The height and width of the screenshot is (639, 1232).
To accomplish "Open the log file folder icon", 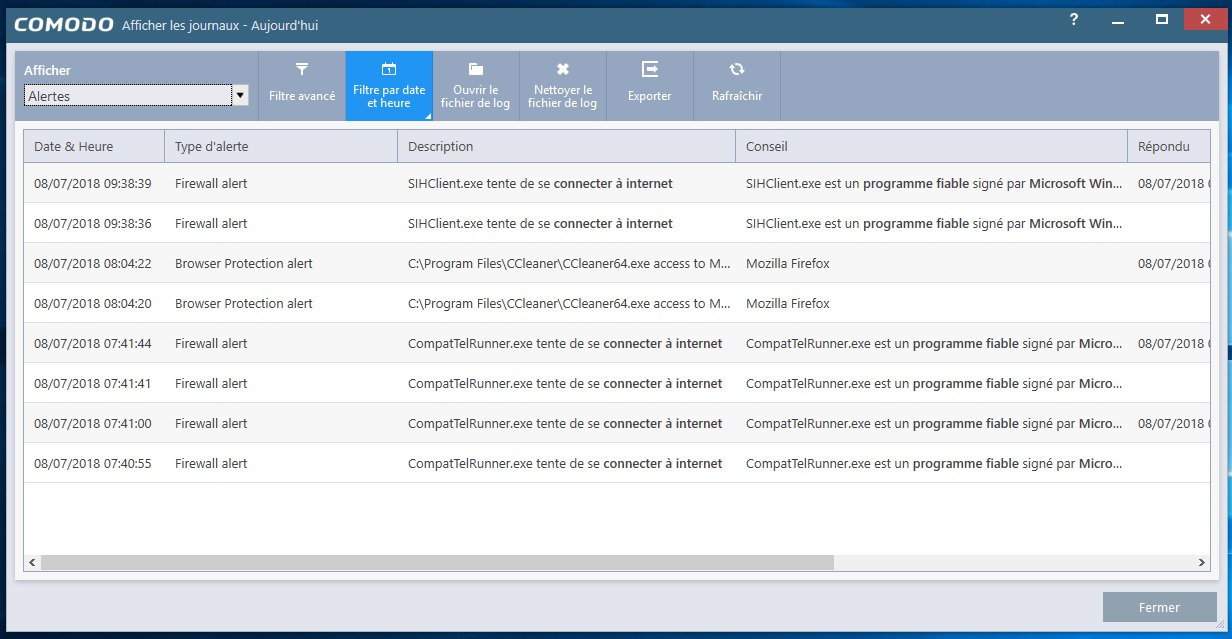I will [476, 70].
